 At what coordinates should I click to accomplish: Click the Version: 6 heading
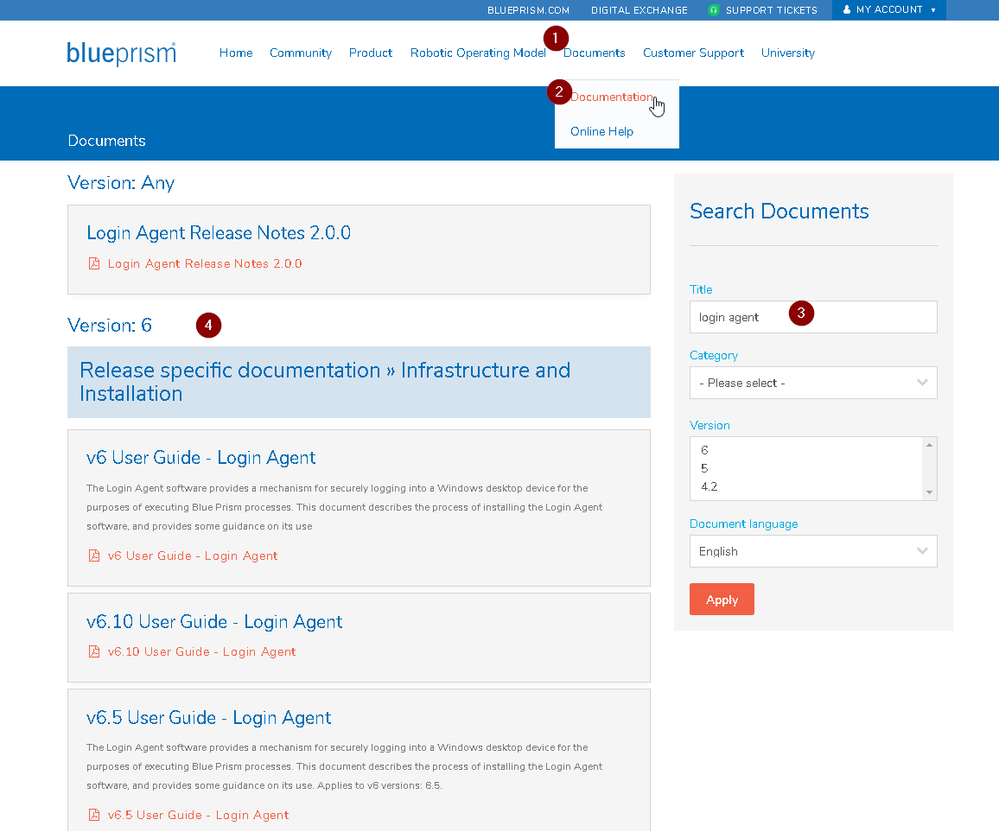pos(110,325)
